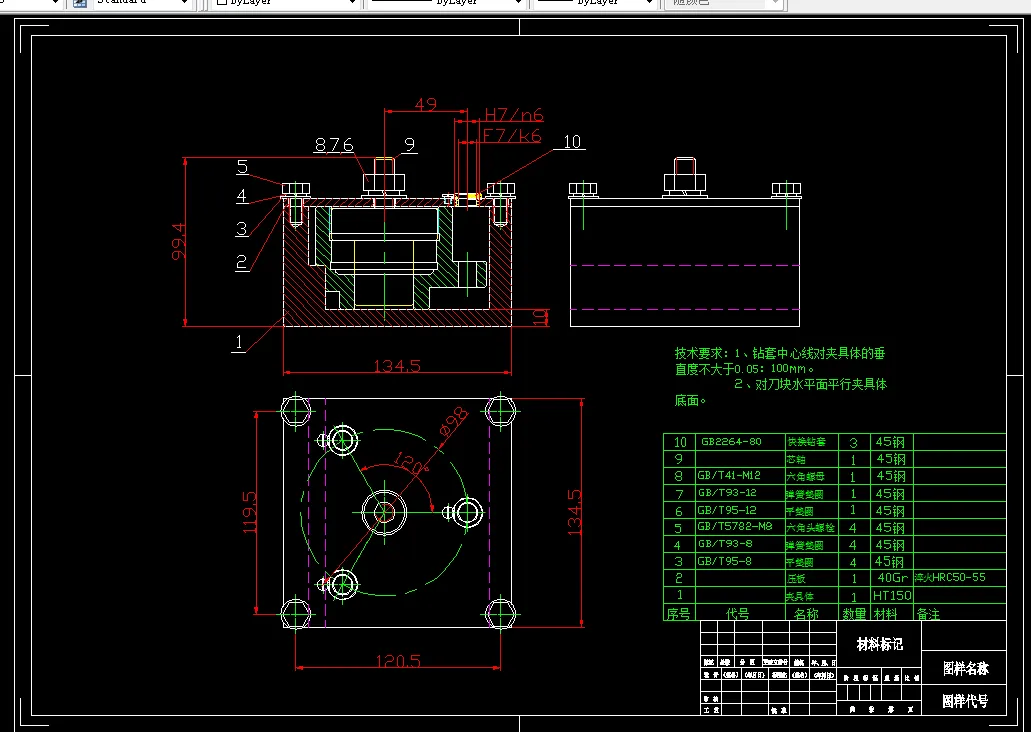Open the color ByLayer dropdown
1031x732 pixels.
pyautogui.click(x=285, y=3)
